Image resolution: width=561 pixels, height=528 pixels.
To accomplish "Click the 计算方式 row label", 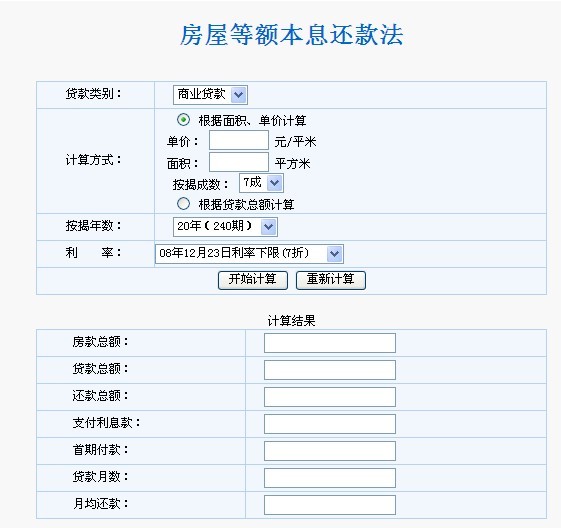I will [93, 160].
